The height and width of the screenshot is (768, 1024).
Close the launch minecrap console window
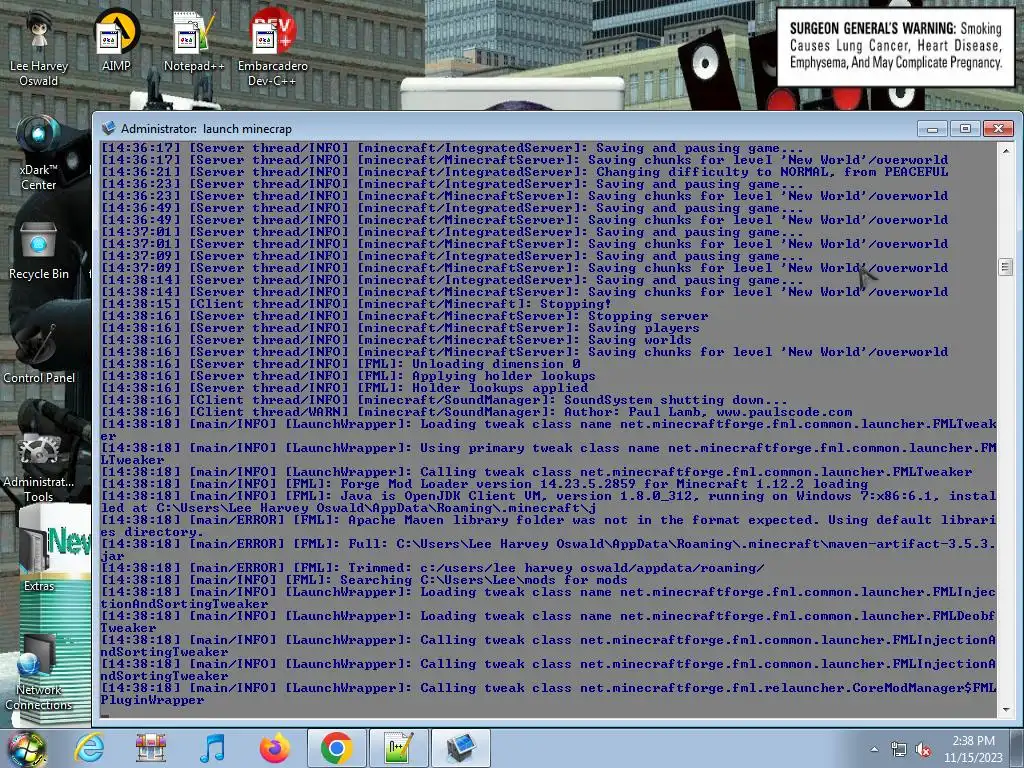(x=998, y=129)
